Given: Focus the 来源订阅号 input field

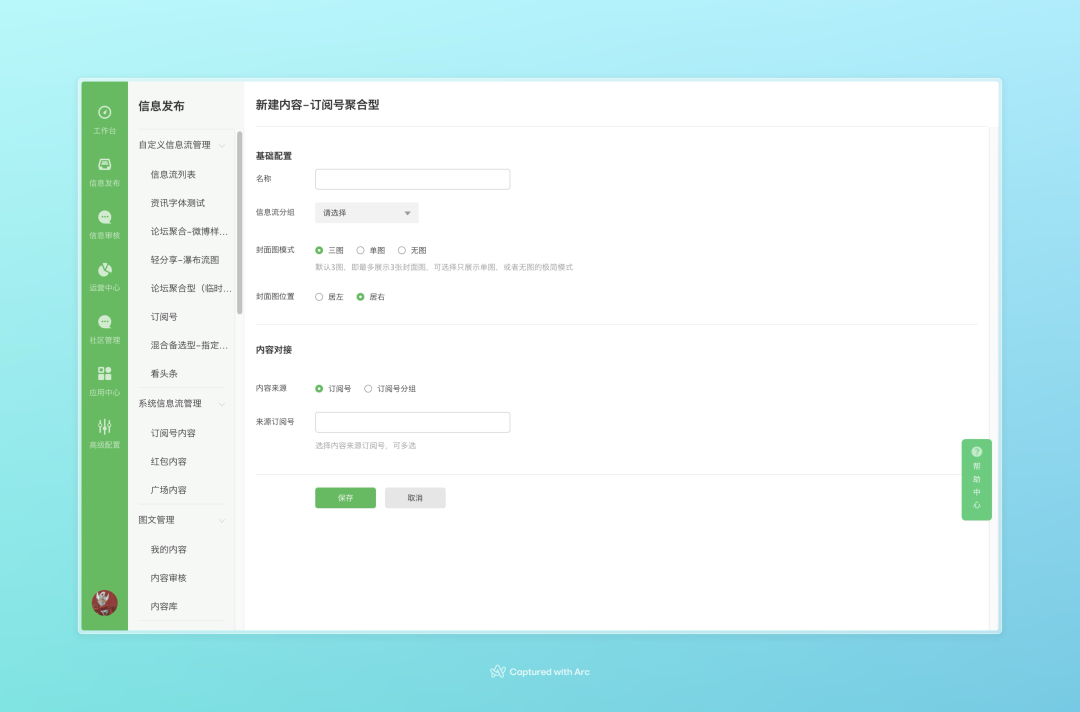Looking at the screenshot, I should [413, 422].
